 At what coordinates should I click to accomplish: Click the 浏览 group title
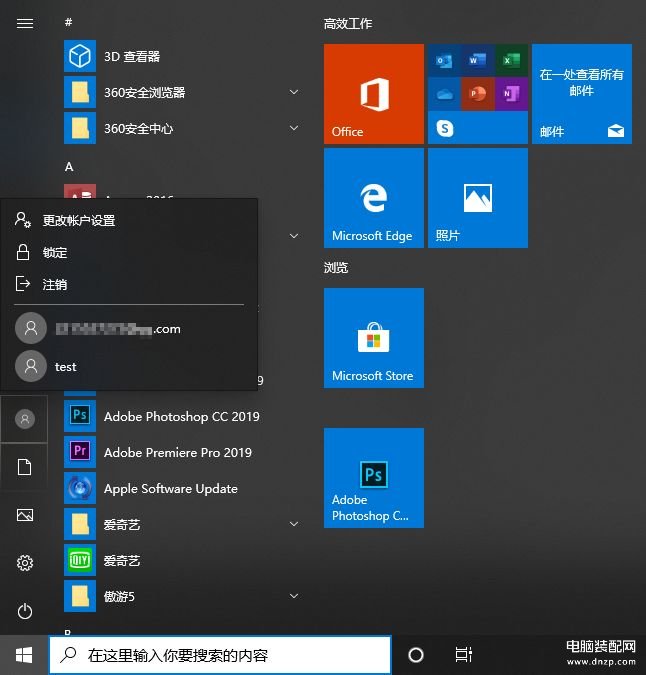(336, 268)
